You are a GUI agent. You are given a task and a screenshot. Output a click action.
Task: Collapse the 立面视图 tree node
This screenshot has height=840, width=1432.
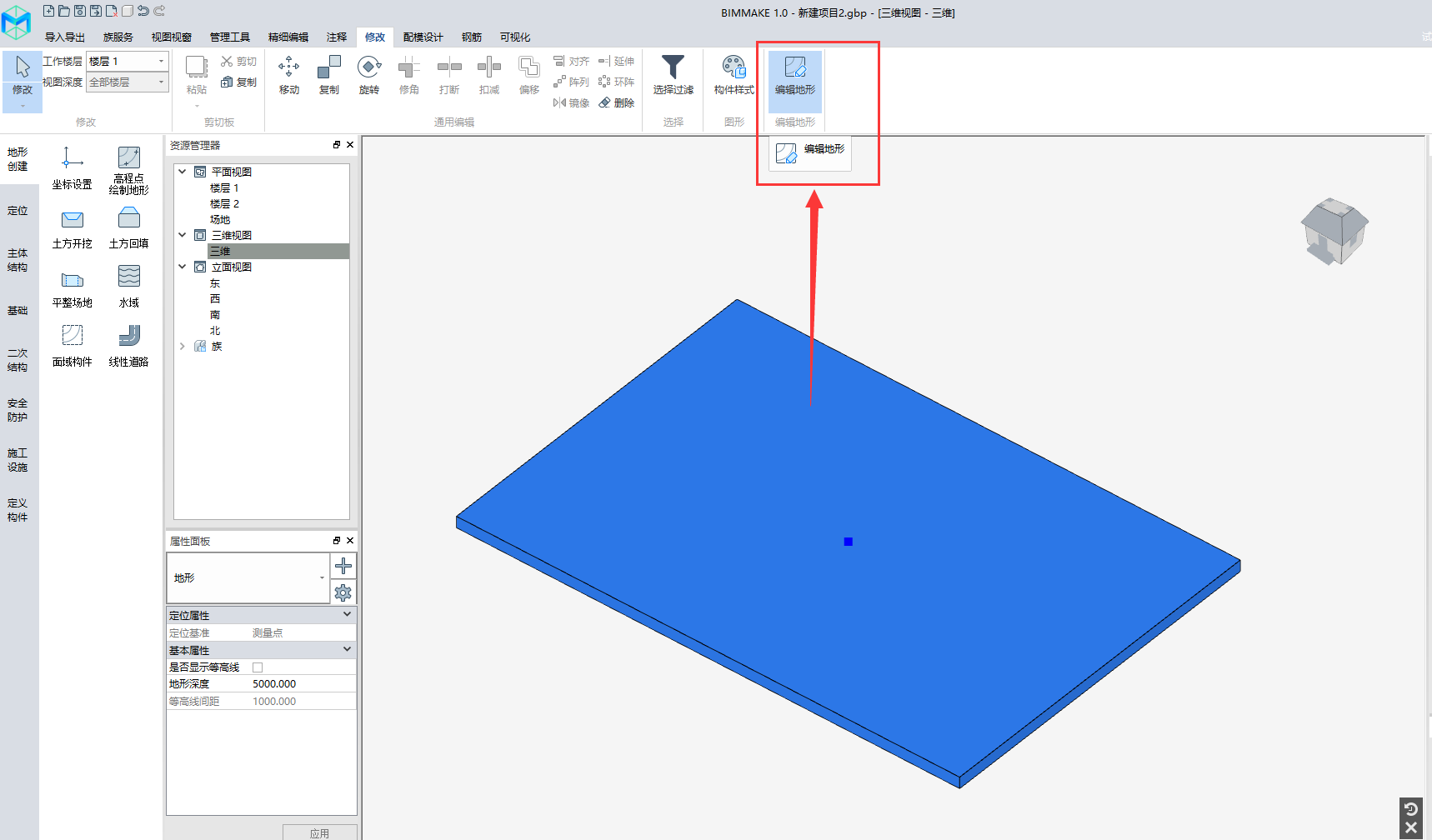point(183,267)
